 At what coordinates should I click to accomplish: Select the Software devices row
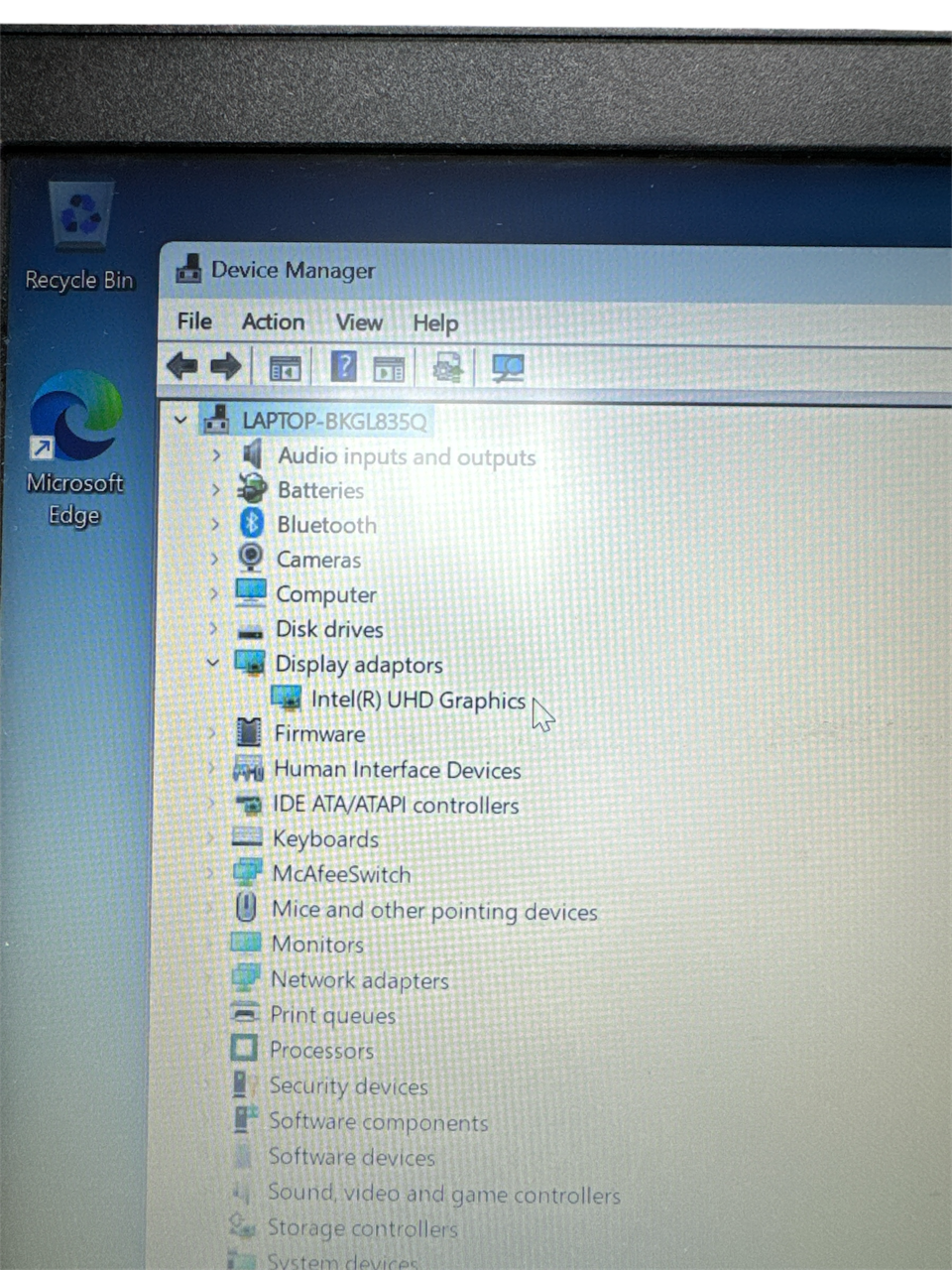click(x=351, y=1157)
